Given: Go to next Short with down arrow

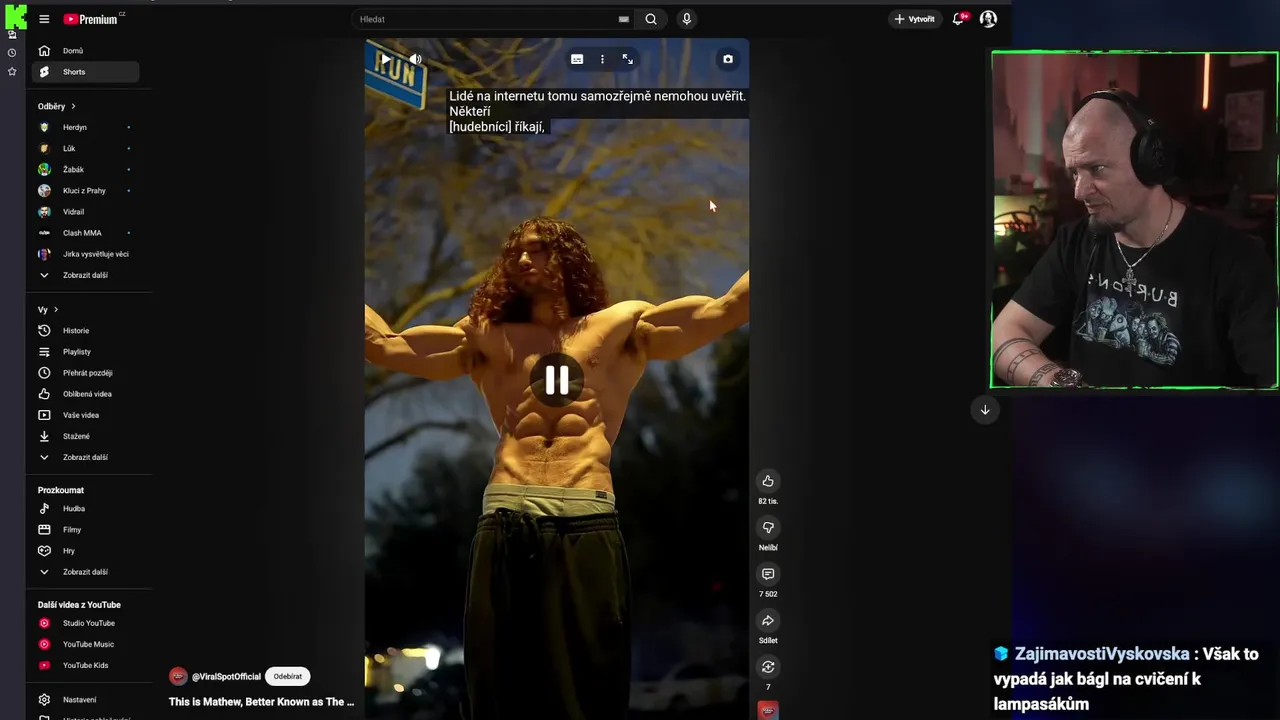Looking at the screenshot, I should 985,410.
